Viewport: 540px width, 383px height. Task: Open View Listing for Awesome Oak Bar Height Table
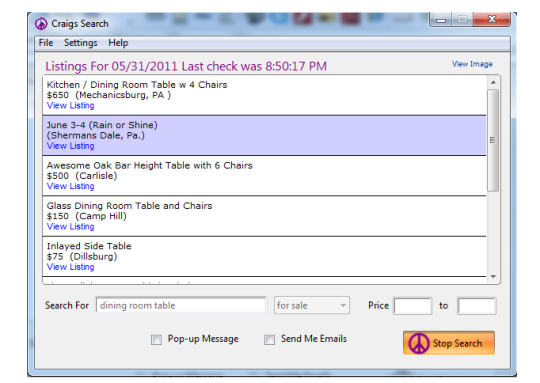(x=70, y=186)
